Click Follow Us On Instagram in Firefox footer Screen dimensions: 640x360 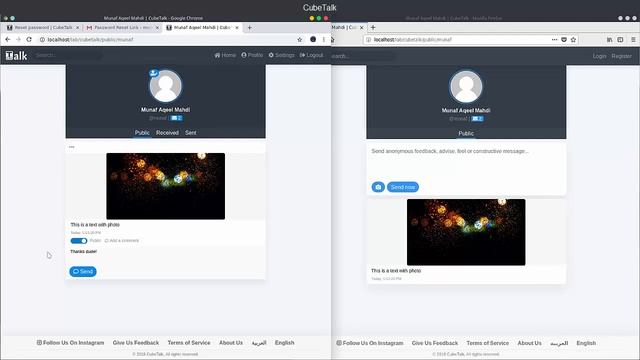click(x=370, y=343)
